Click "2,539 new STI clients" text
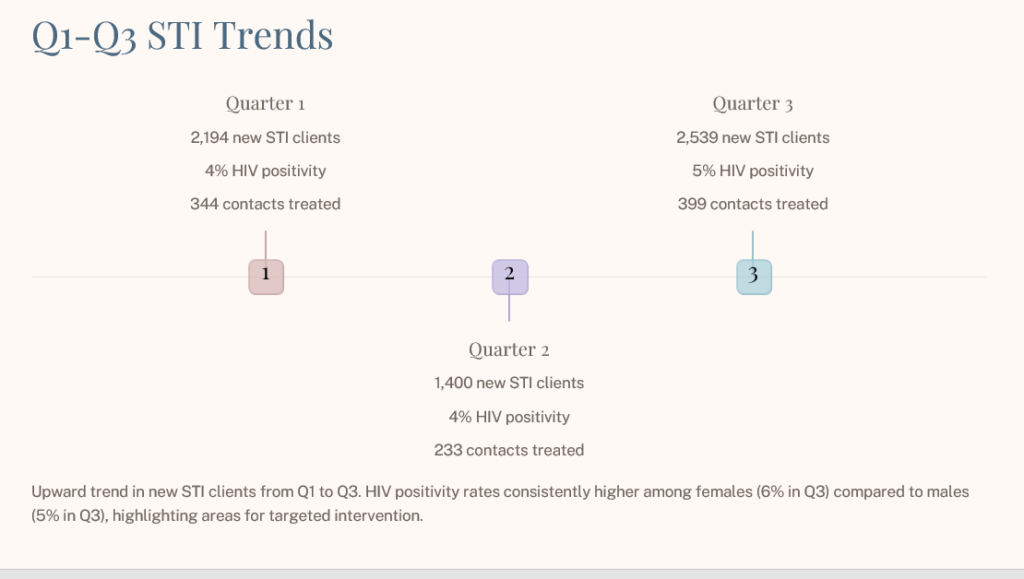This screenshot has height=579, width=1024. tap(753, 137)
